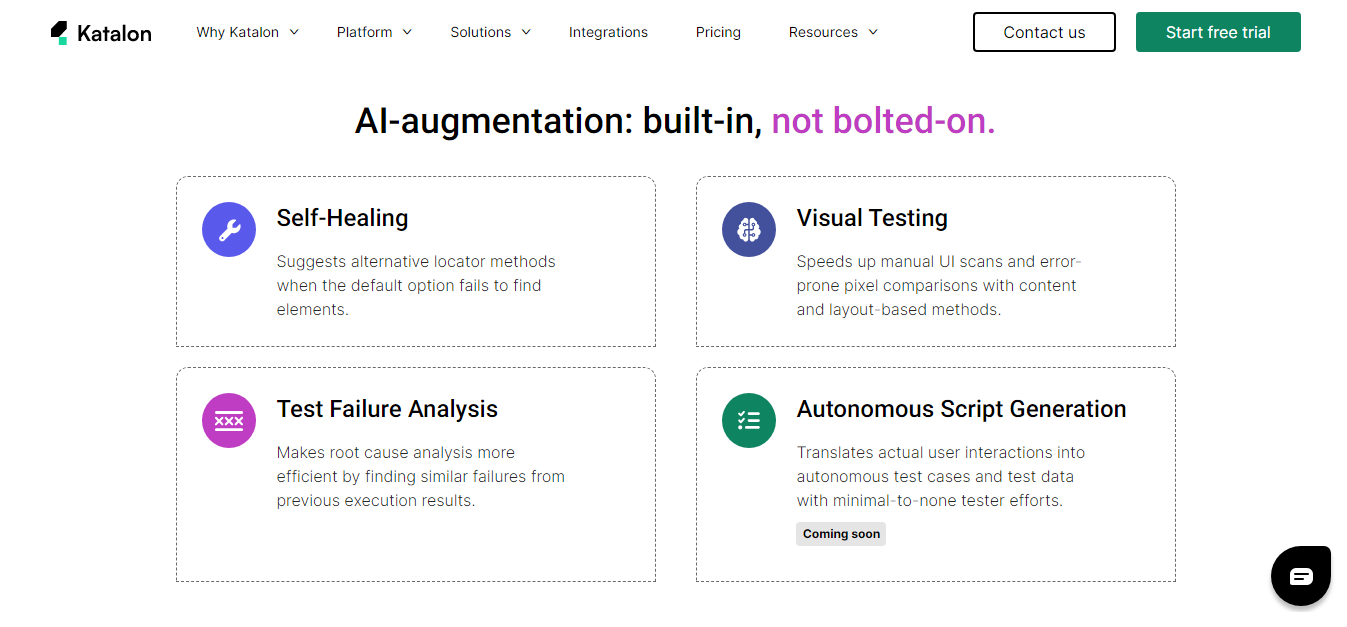This screenshot has height=627, width=1347.
Task: Click the Autonomous Script Generation checklist icon
Action: pos(749,421)
